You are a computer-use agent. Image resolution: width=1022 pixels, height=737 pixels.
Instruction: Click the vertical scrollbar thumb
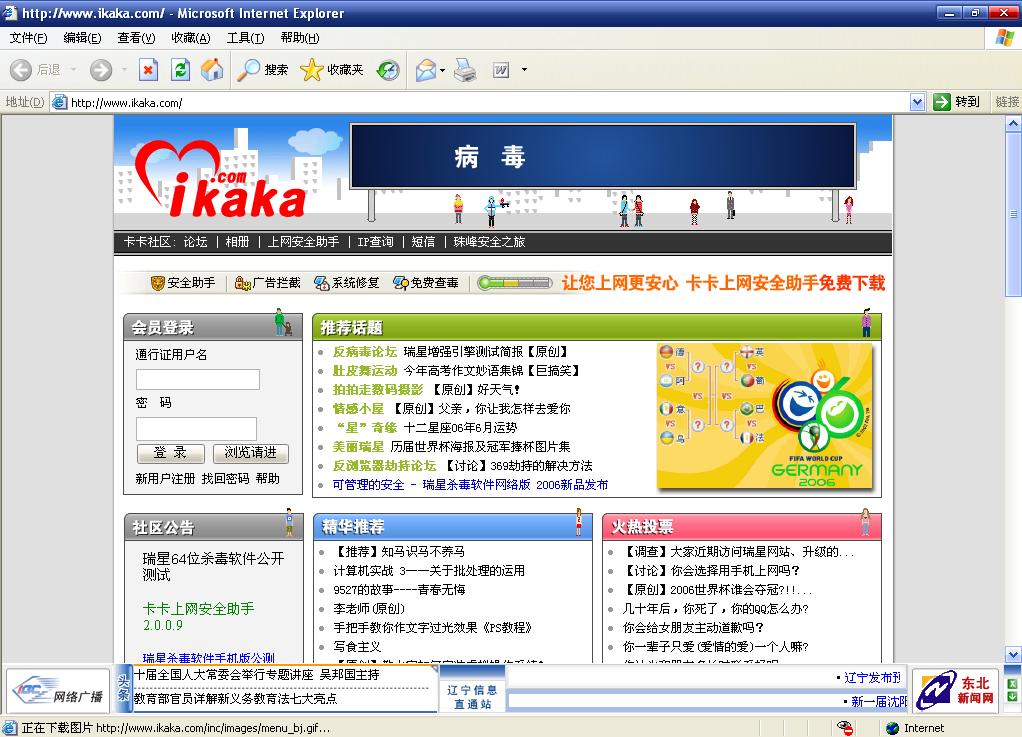coord(1014,214)
